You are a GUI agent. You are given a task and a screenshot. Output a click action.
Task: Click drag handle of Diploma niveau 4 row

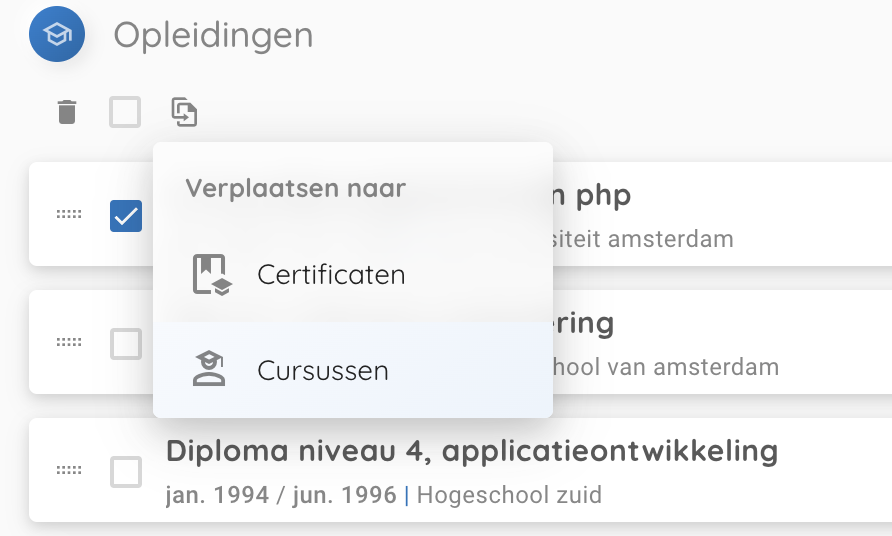pyautogui.click(x=69, y=470)
